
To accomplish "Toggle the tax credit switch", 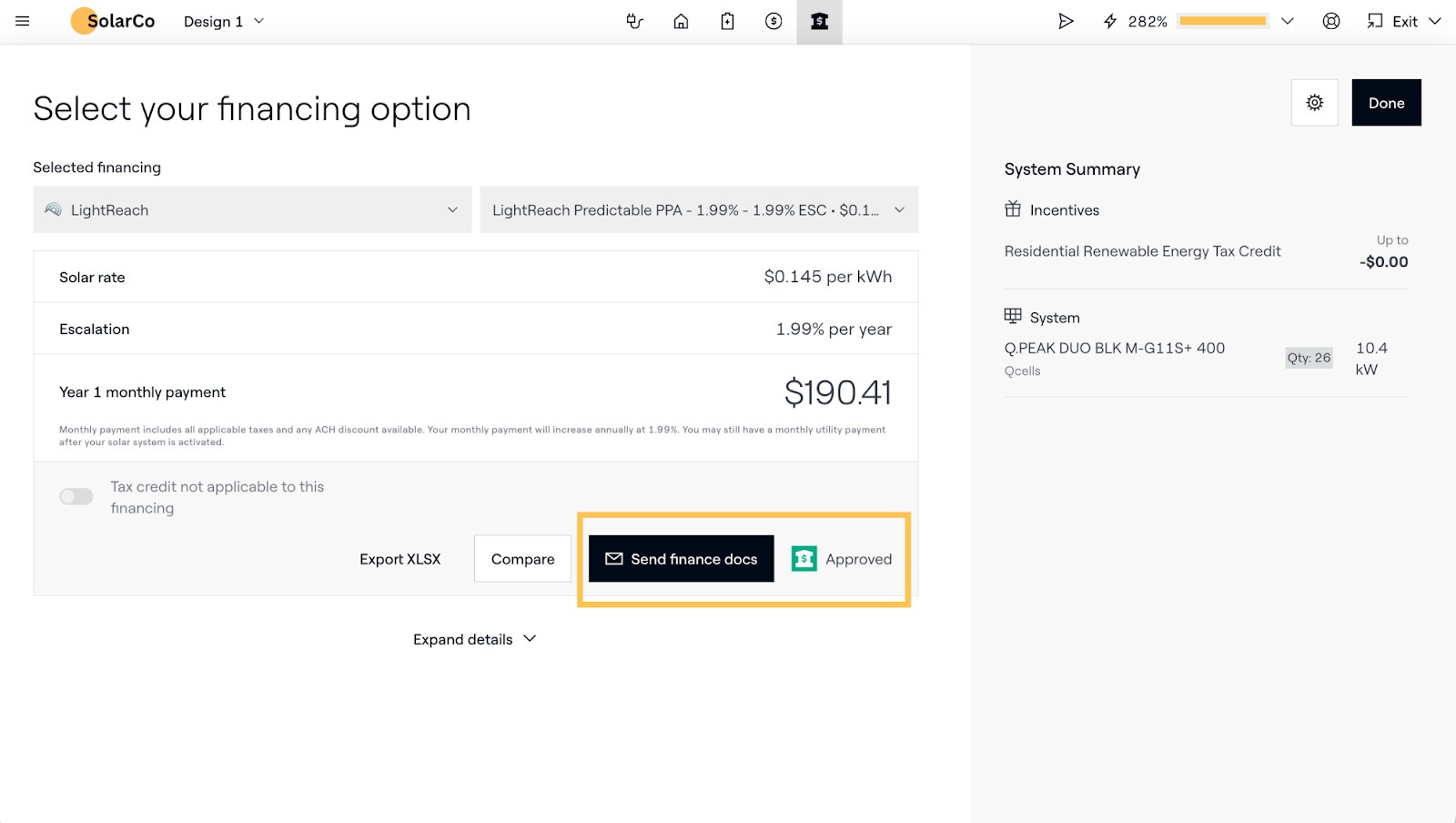I will (76, 496).
